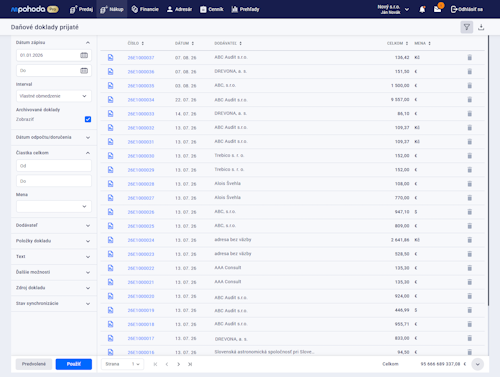Go to the last page arrow
This screenshot has height=377, width=500.
point(190,364)
